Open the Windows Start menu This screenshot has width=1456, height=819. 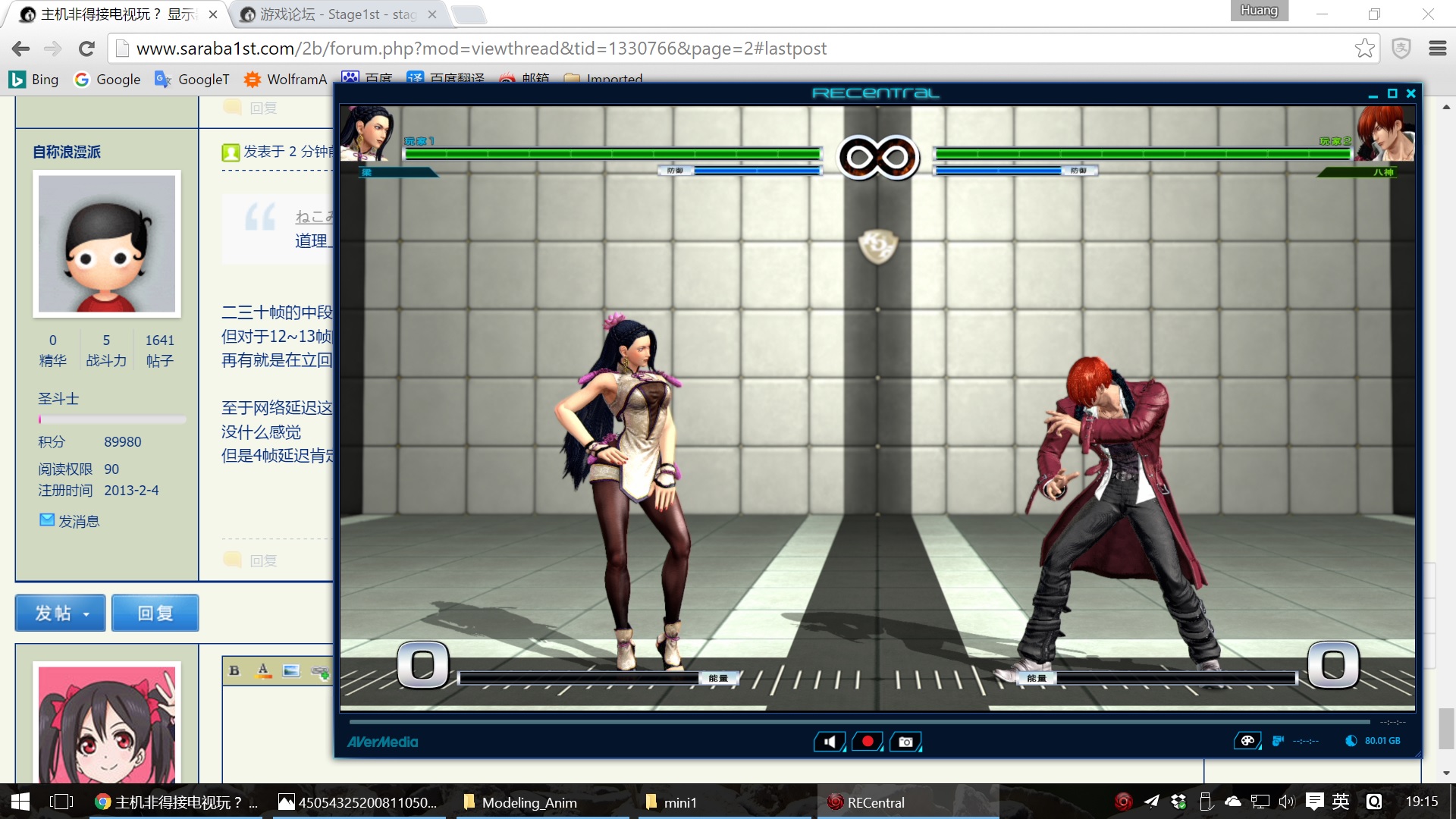coord(20,802)
